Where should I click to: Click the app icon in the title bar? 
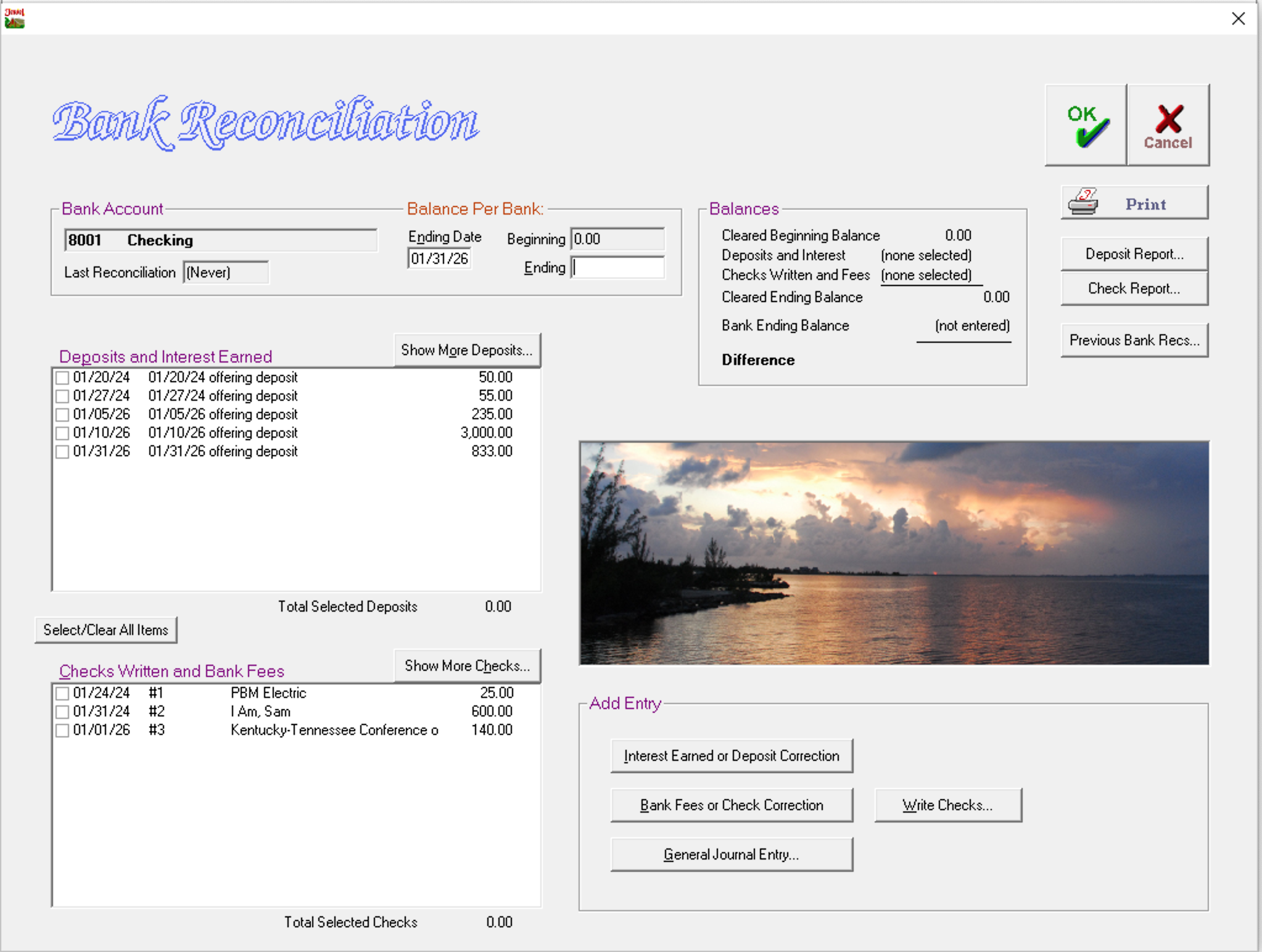14,18
